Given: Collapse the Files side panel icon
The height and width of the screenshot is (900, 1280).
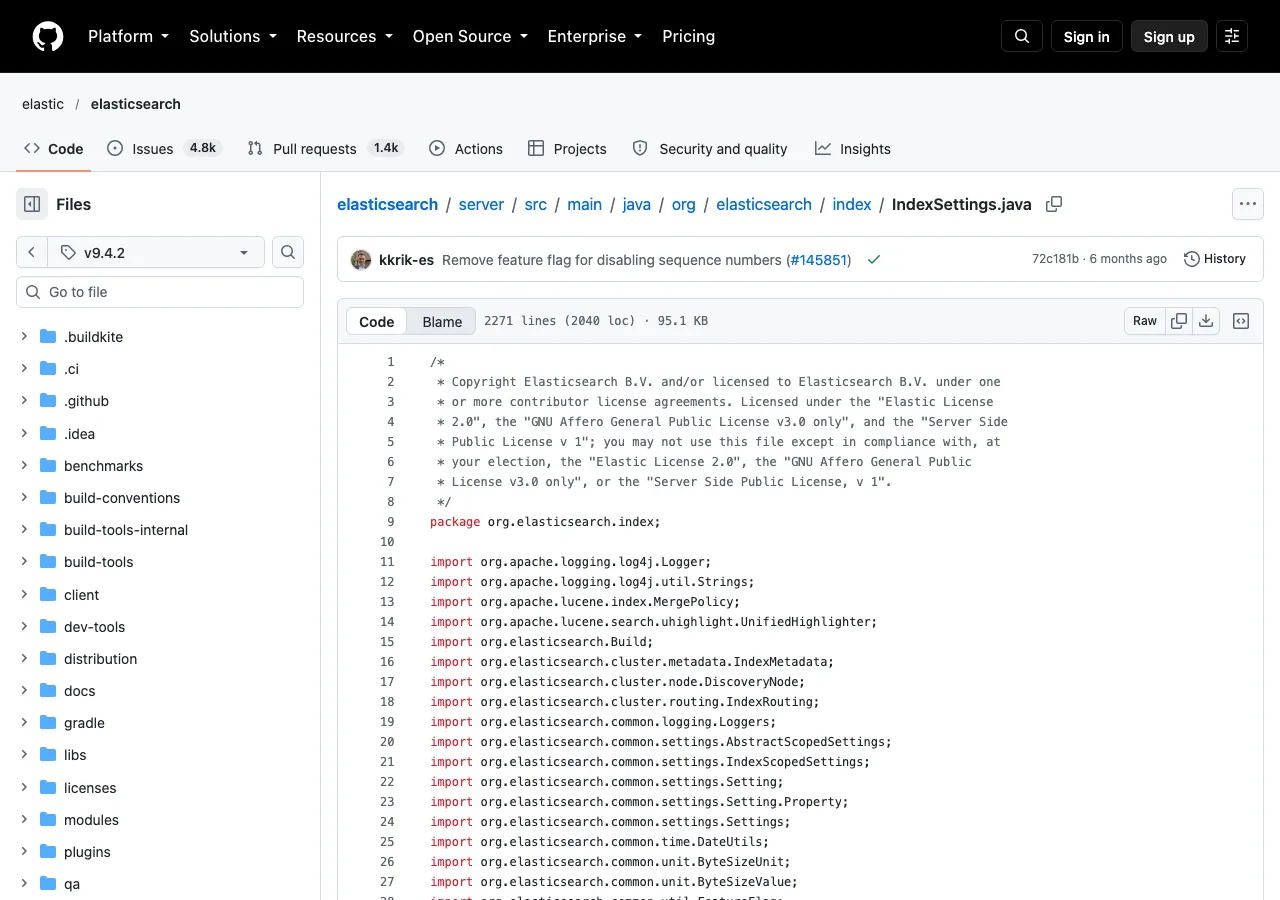Looking at the screenshot, I should tap(32, 204).
